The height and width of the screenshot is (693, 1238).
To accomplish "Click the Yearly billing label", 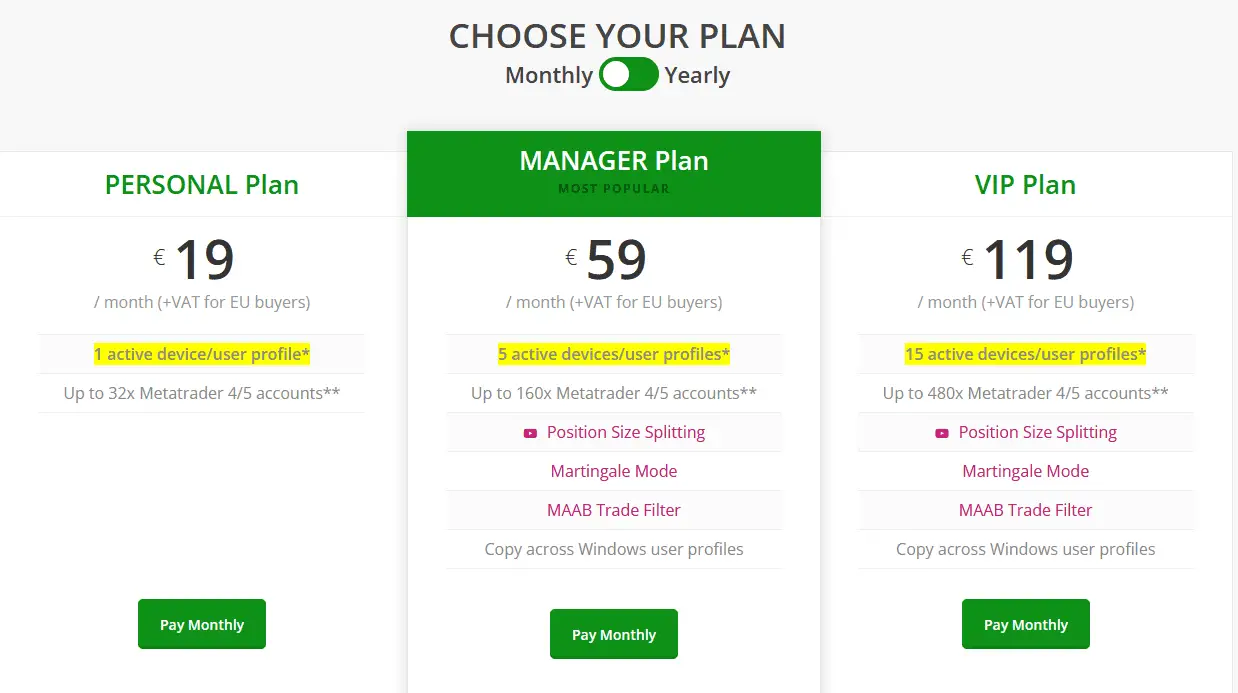I will pos(697,75).
